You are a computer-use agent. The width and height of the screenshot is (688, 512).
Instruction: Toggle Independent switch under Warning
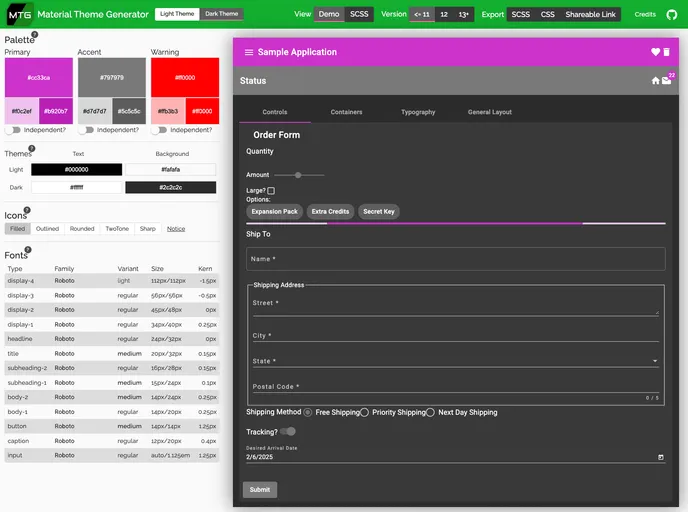(160, 130)
